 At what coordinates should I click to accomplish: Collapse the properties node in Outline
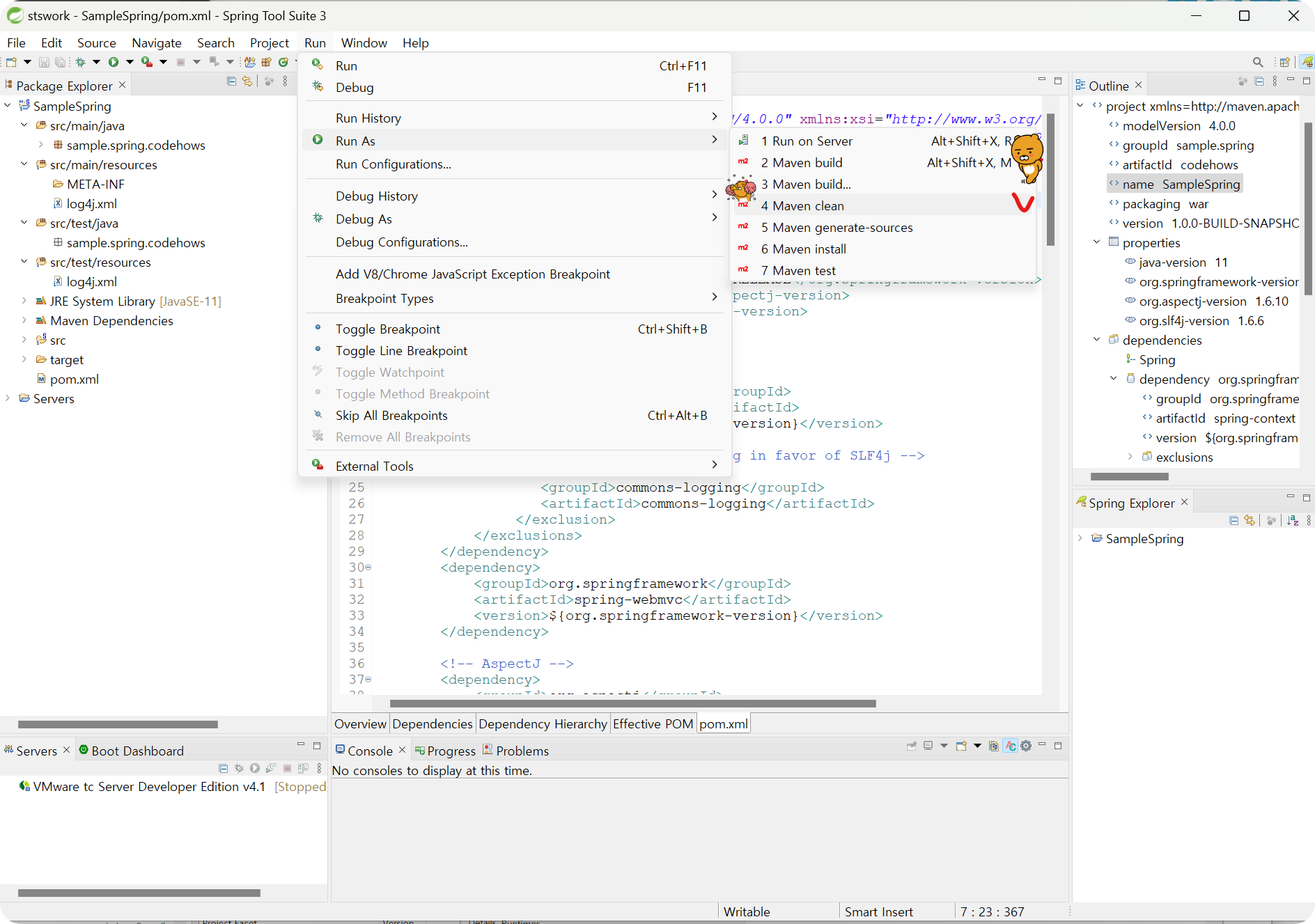pyautogui.click(x=1097, y=242)
